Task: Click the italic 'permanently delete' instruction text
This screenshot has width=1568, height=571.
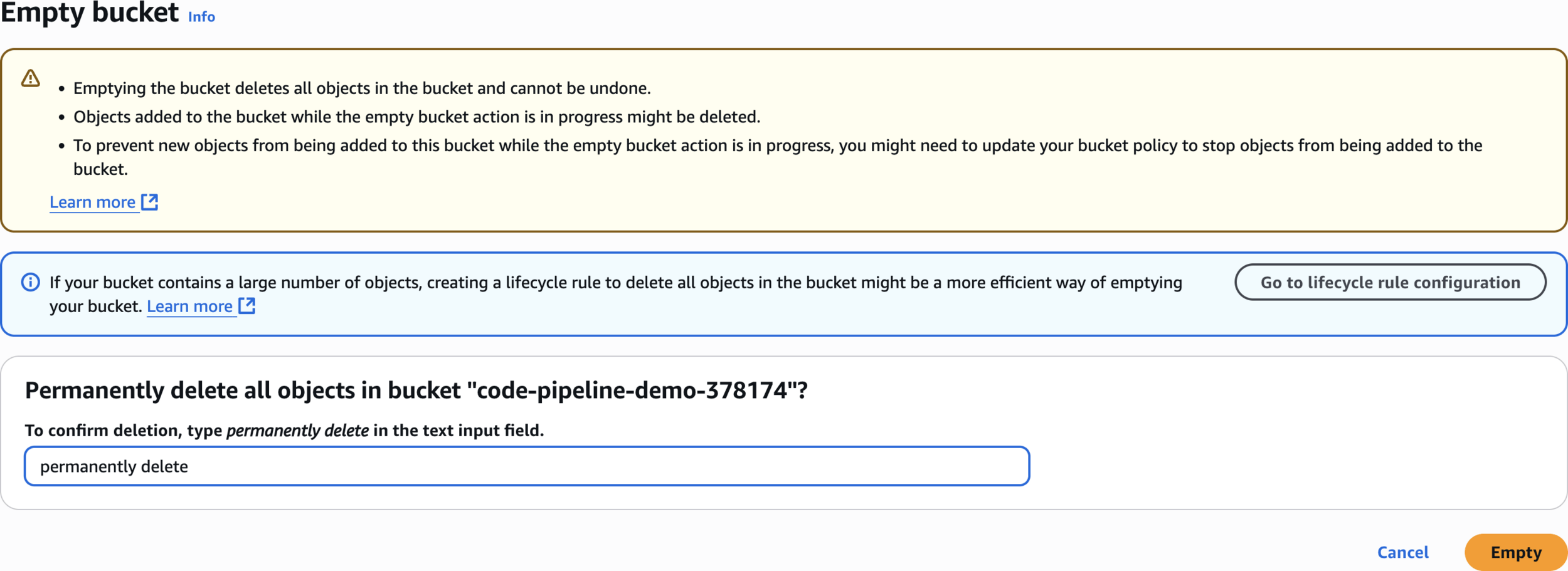Action: 297,431
